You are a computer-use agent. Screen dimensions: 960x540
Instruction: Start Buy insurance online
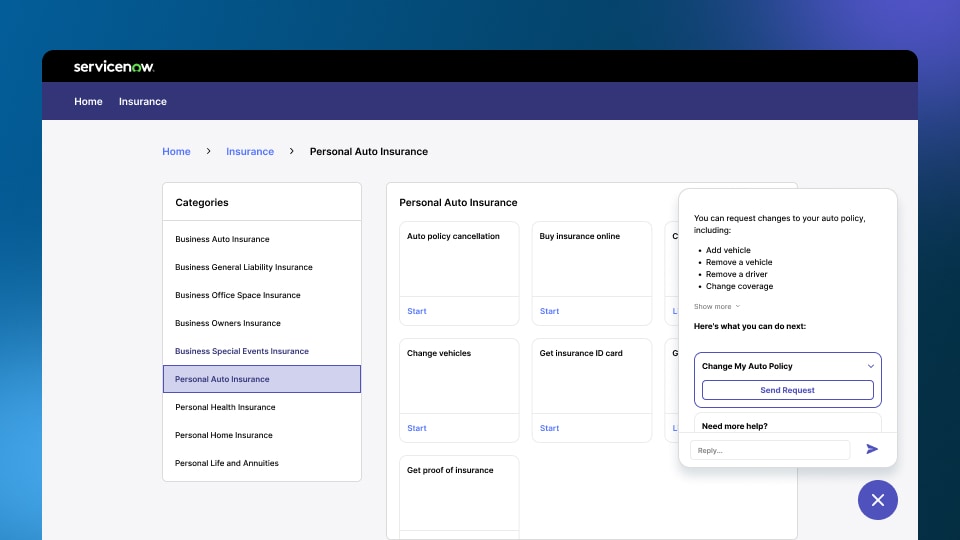549,311
